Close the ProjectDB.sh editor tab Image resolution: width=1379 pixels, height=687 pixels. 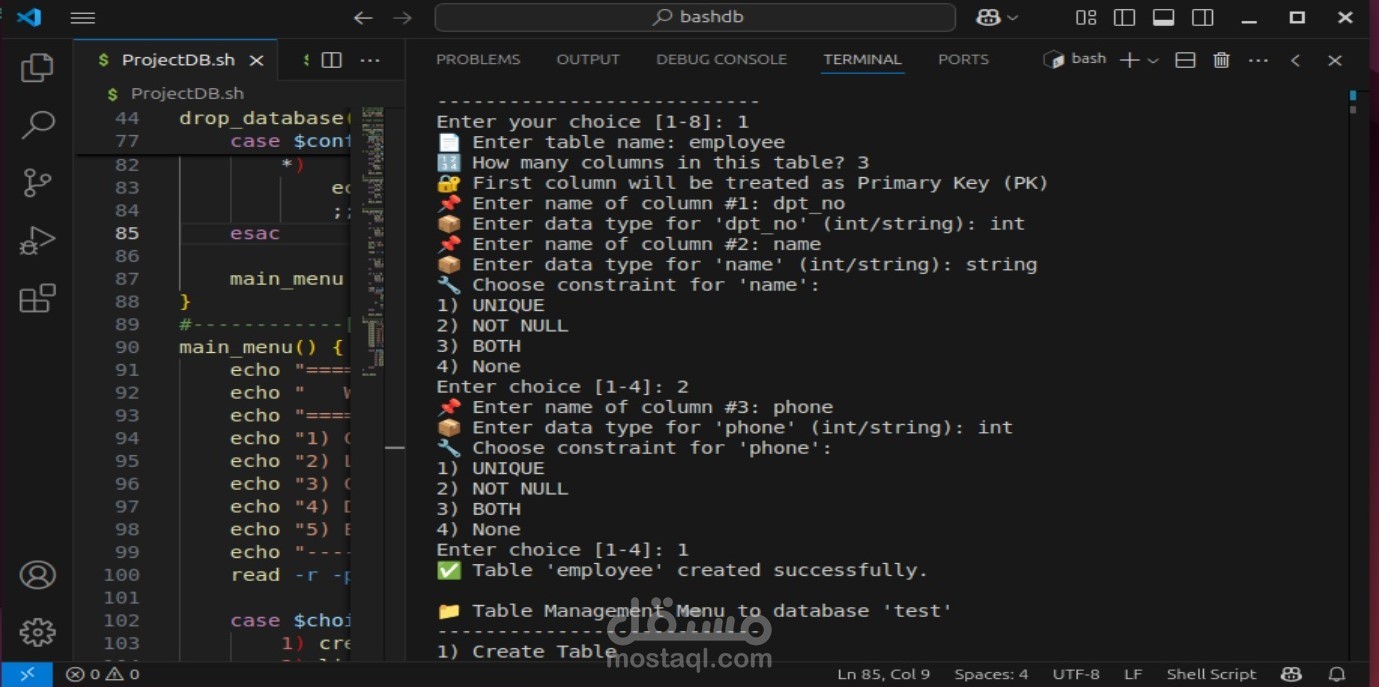coord(256,60)
